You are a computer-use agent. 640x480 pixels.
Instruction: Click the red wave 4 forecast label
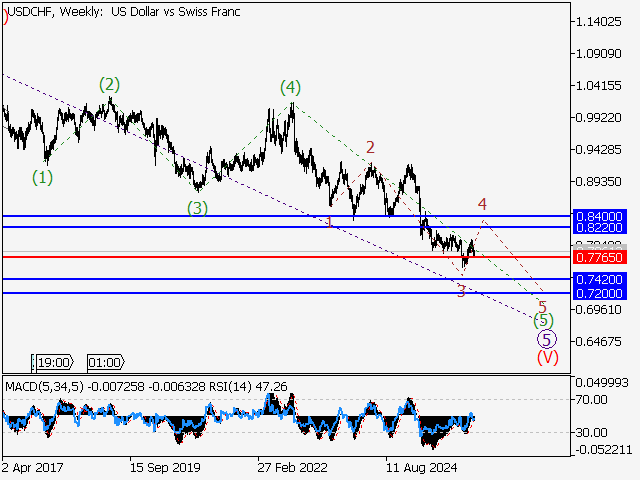click(x=482, y=205)
